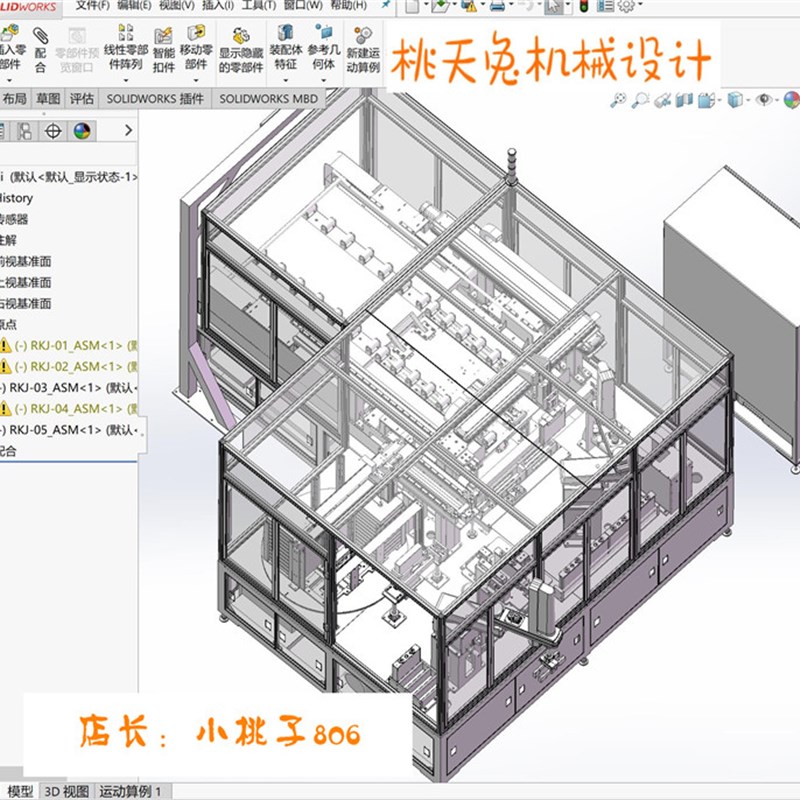Toggle visibility with the Hide/Show Items eye icon
This screenshot has width=800, height=800.
(x=762, y=100)
